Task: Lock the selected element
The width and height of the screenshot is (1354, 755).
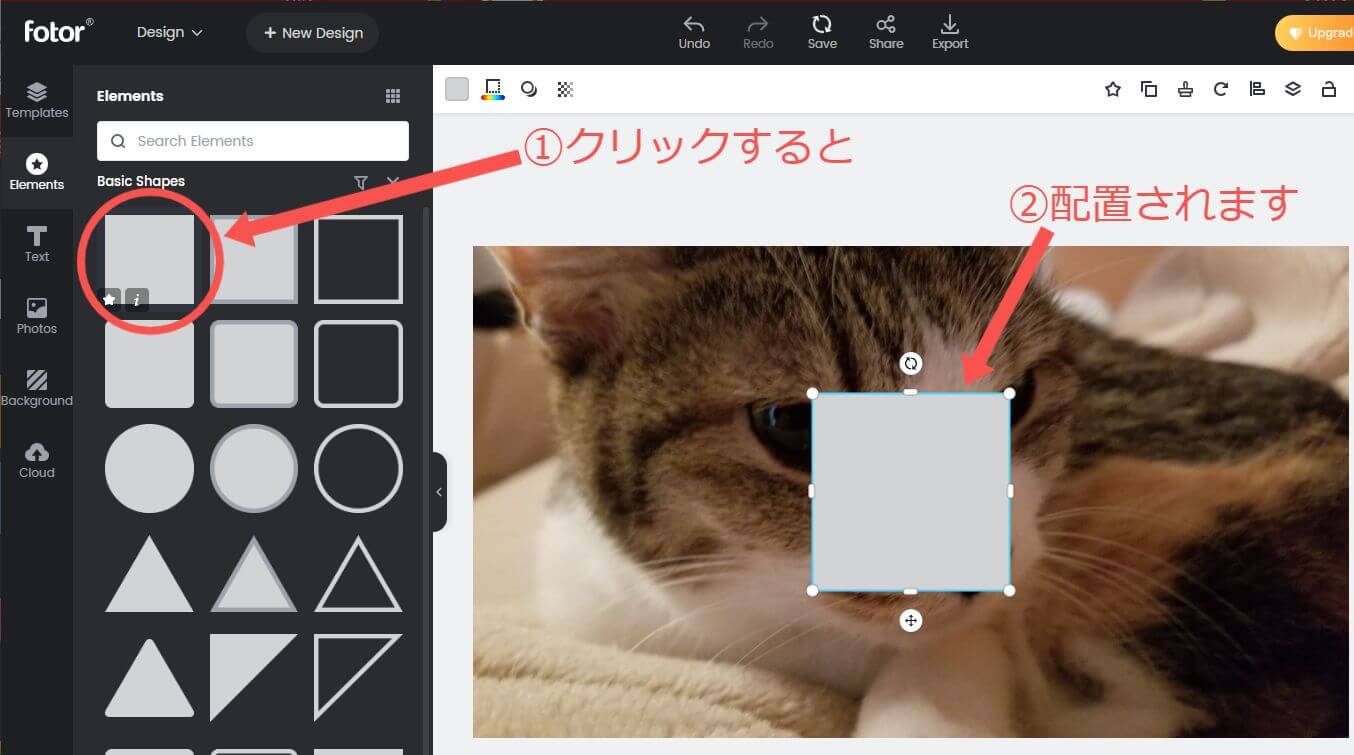Action: click(x=1329, y=89)
